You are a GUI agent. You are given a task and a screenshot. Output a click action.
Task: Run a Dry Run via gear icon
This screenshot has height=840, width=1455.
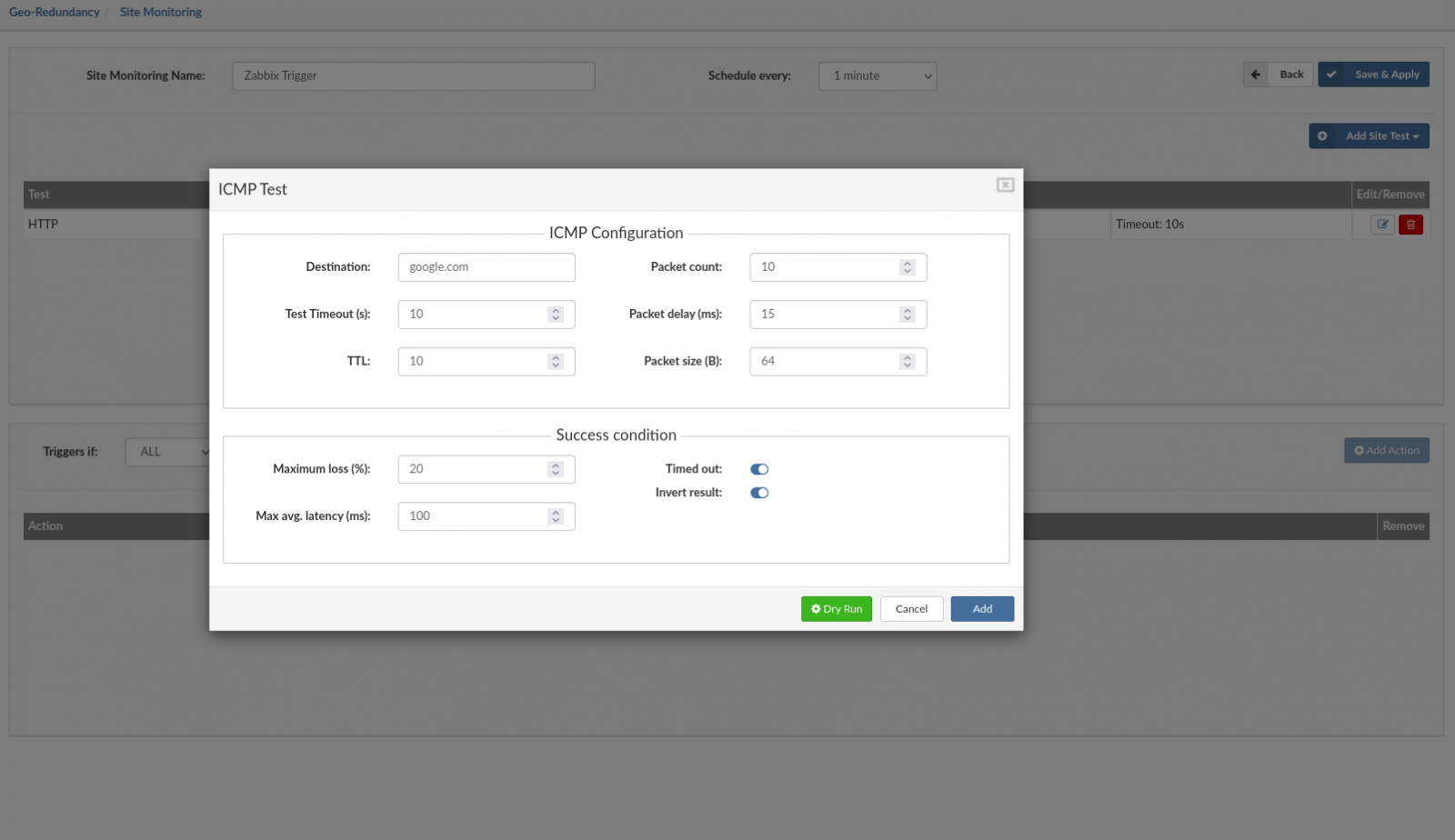(x=816, y=608)
